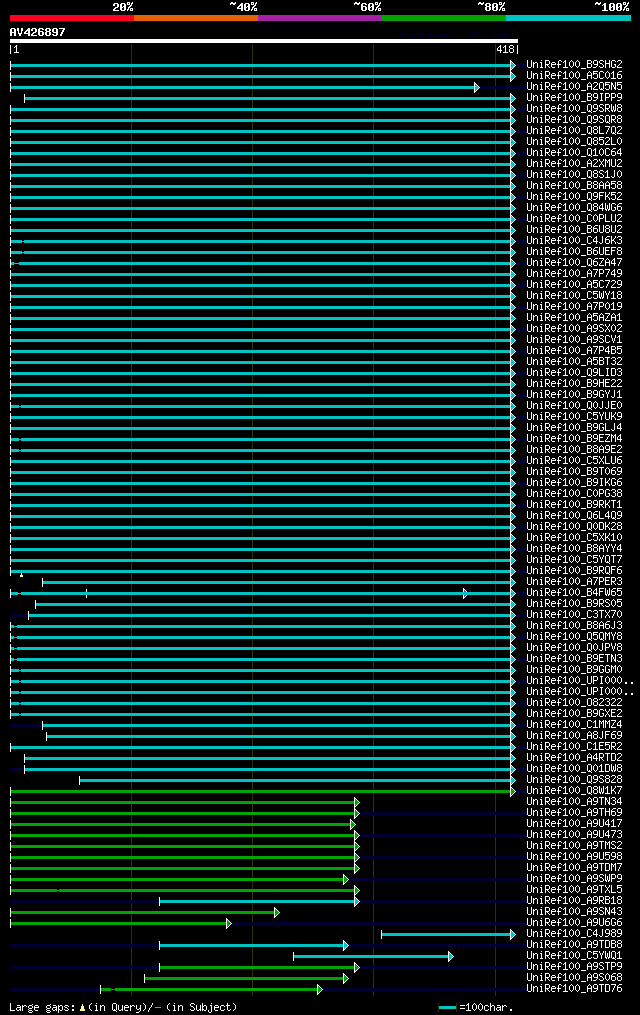Select label UniRef100_Q6L4Q9
The width and height of the screenshot is (640, 1015).
pyautogui.click(x=574, y=516)
